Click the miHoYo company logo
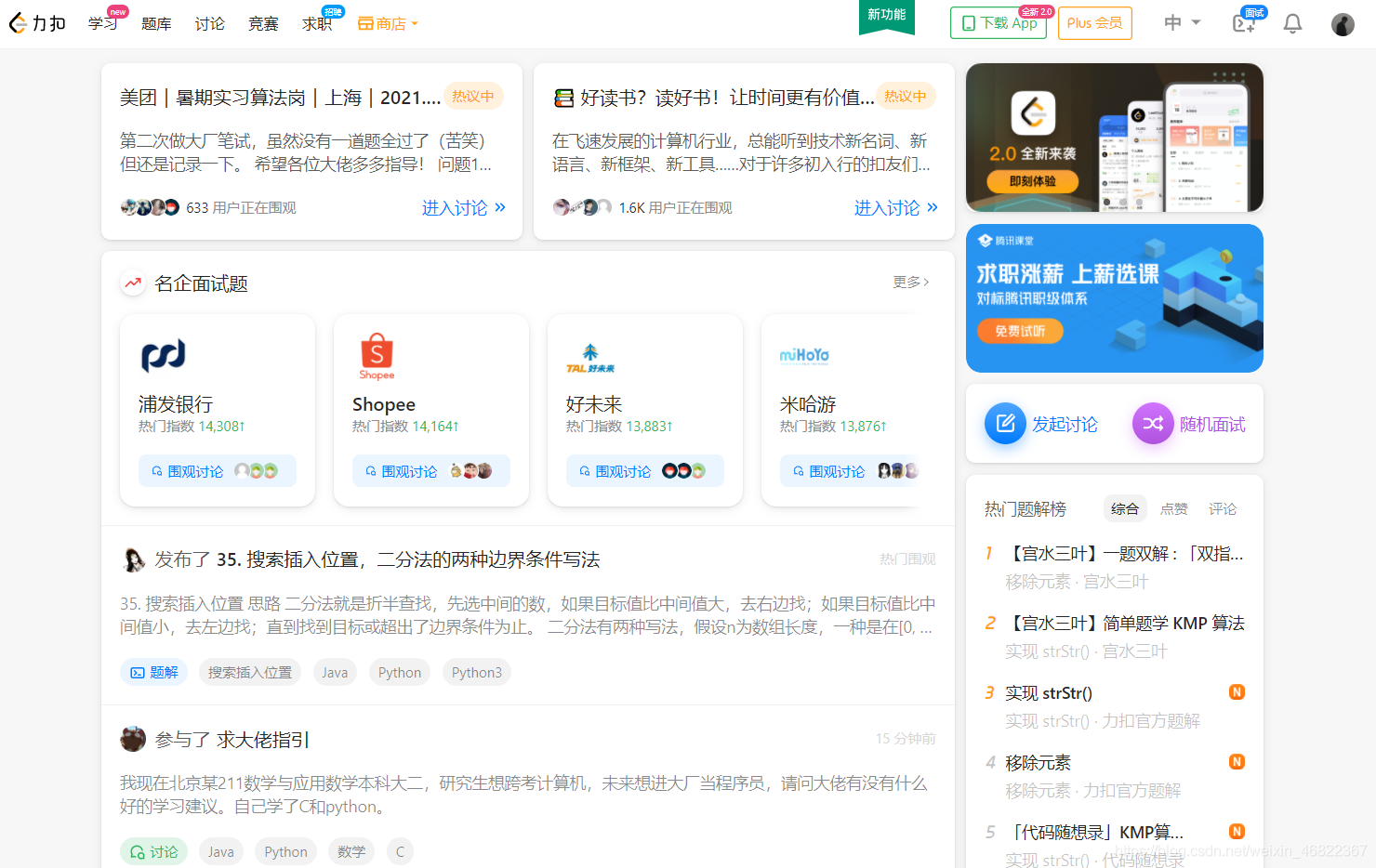 click(x=804, y=355)
